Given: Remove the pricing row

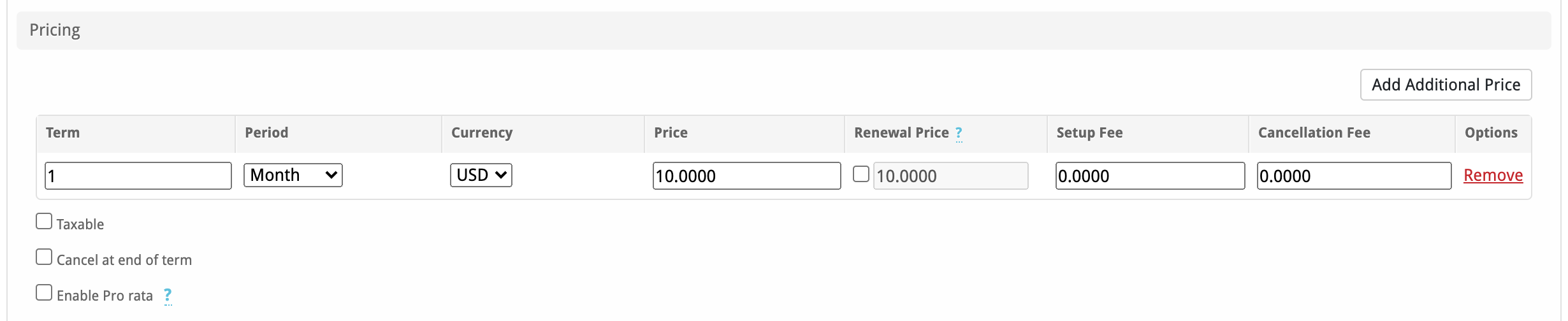Looking at the screenshot, I should point(1493,175).
